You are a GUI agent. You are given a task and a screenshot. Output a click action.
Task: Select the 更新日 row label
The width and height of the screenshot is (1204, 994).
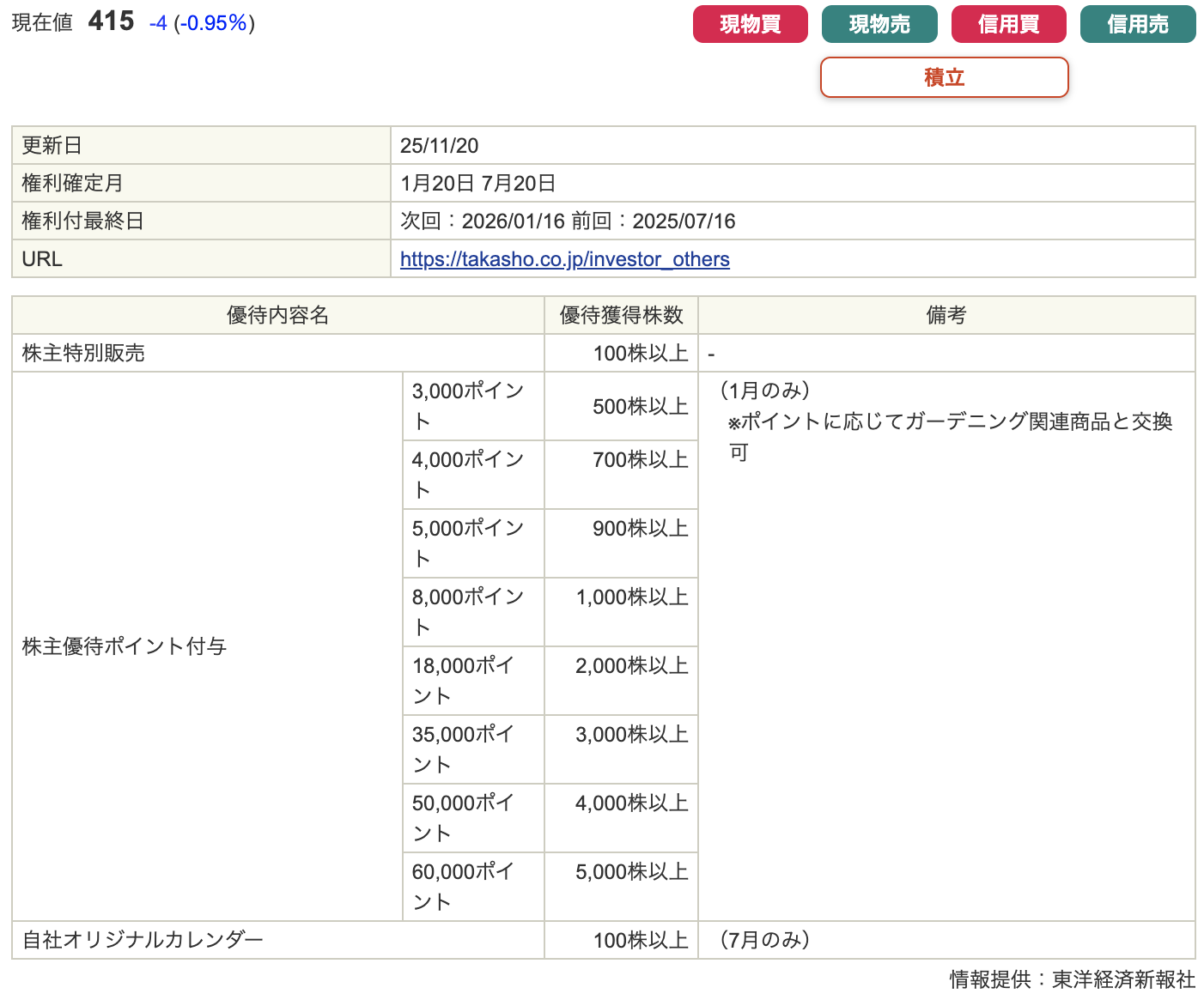pyautogui.click(x=52, y=146)
